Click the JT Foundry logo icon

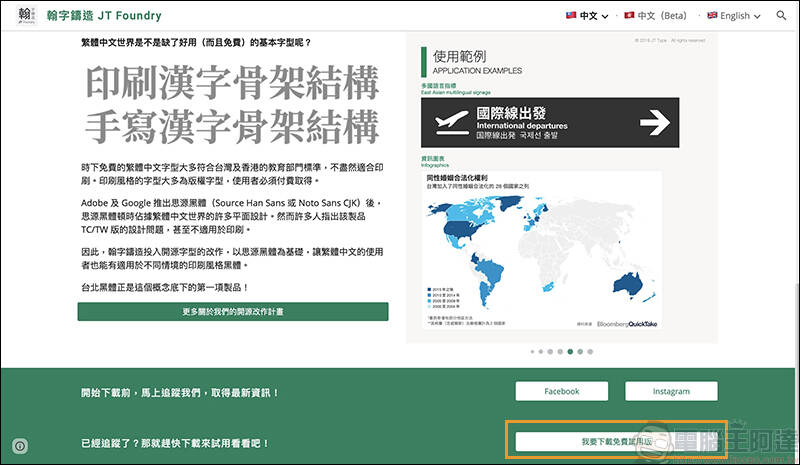click(26, 15)
